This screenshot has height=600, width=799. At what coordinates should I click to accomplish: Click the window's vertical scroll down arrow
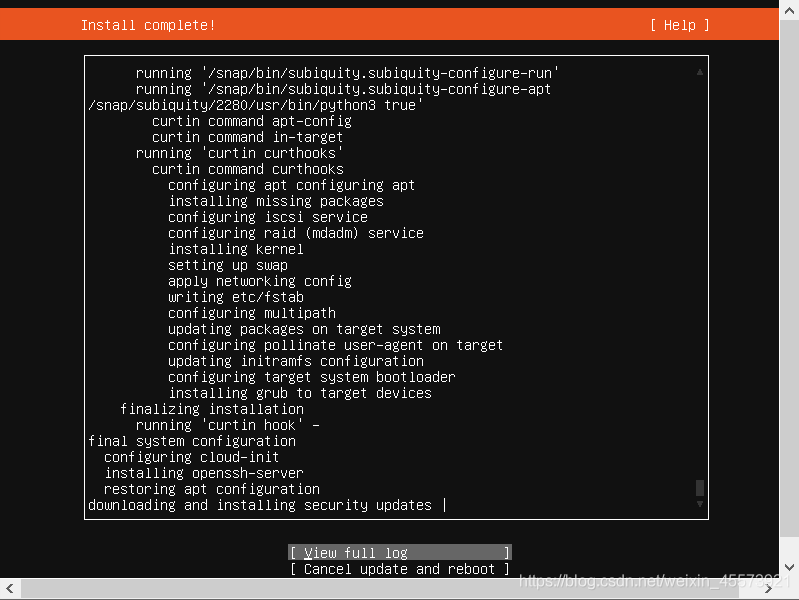point(789,567)
